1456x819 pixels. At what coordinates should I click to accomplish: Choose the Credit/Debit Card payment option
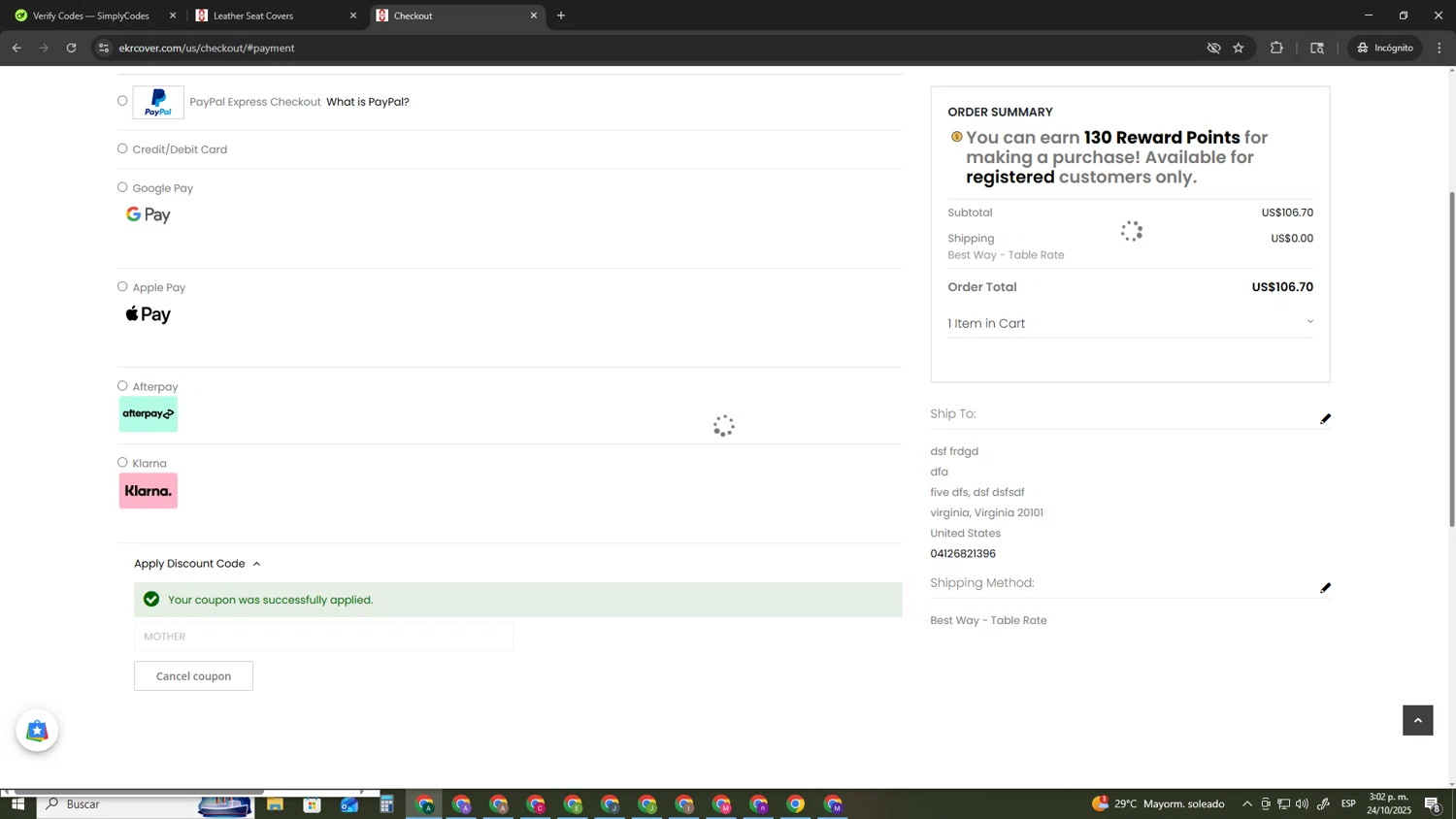pyautogui.click(x=122, y=148)
